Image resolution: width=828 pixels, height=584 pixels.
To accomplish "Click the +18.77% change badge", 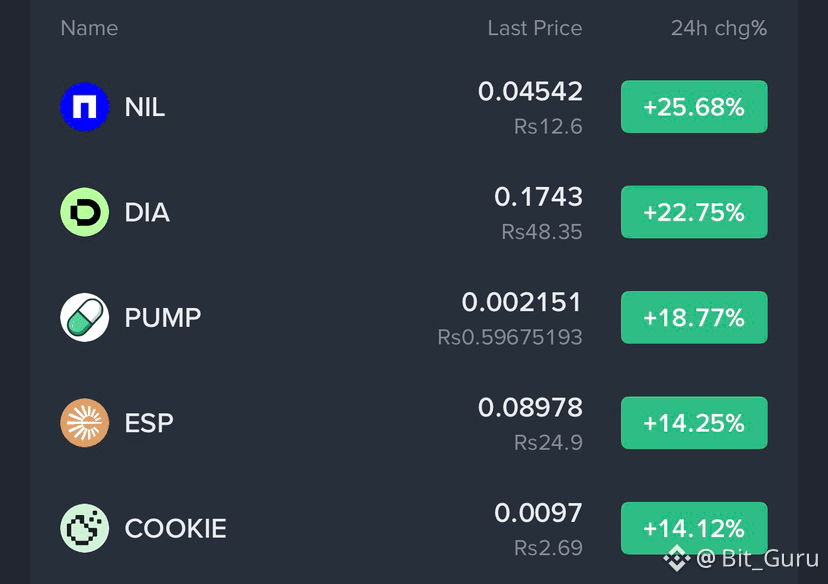I will pyautogui.click(x=694, y=317).
